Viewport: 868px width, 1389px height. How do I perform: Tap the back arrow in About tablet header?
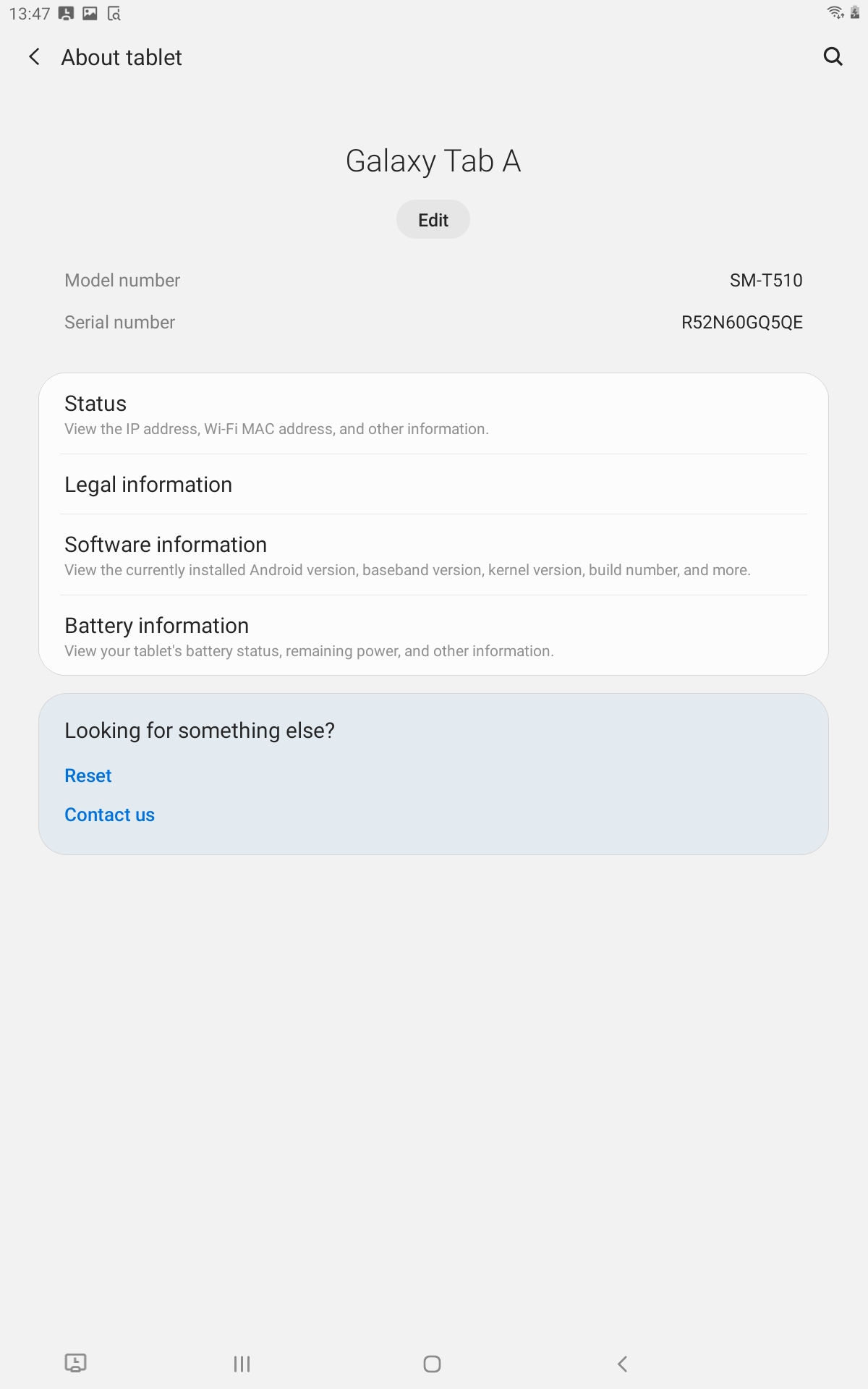[x=34, y=57]
